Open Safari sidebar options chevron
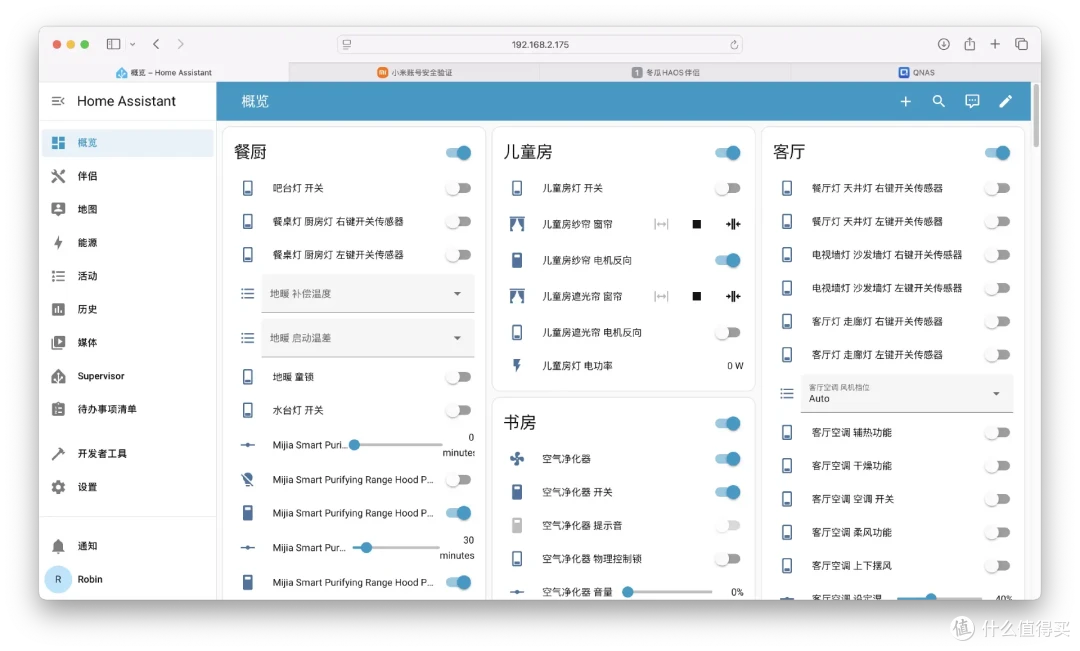 (x=132, y=44)
